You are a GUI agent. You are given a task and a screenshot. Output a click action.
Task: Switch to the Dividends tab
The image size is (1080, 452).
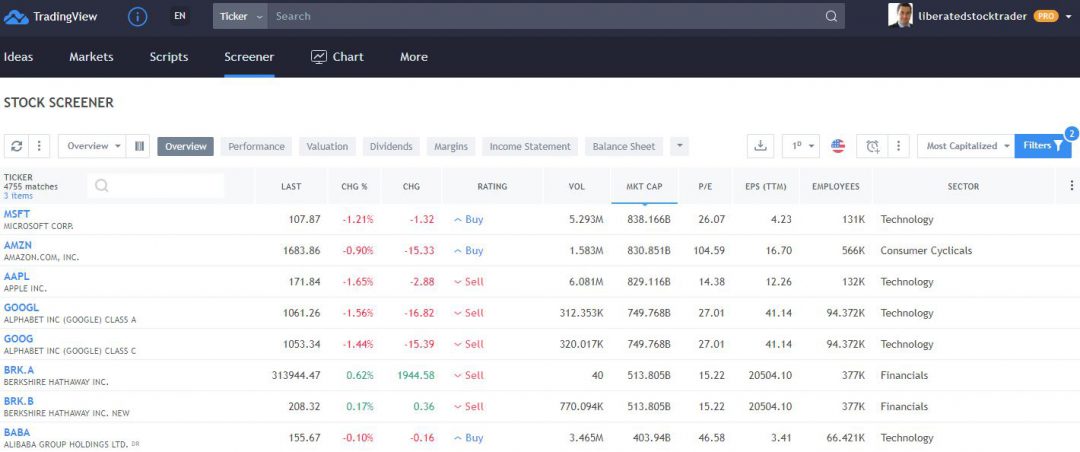391,146
